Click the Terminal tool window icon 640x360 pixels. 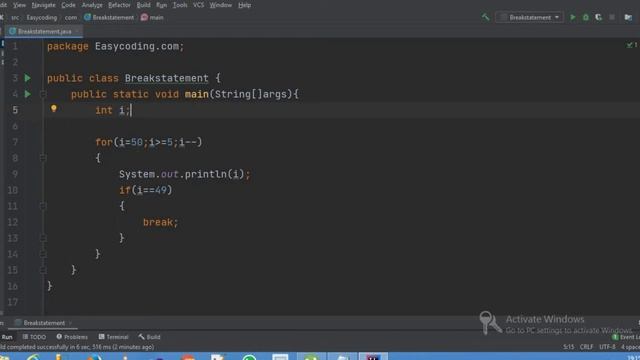101,337
